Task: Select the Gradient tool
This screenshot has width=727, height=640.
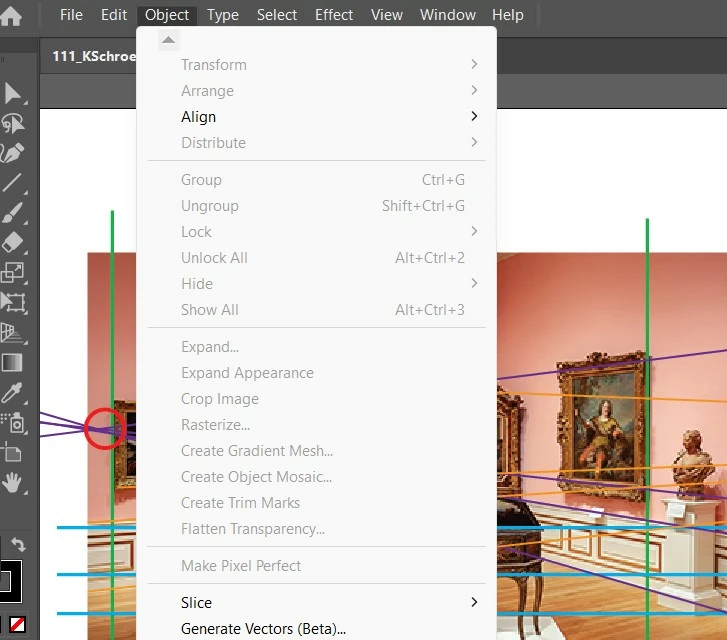Action: (x=12, y=363)
